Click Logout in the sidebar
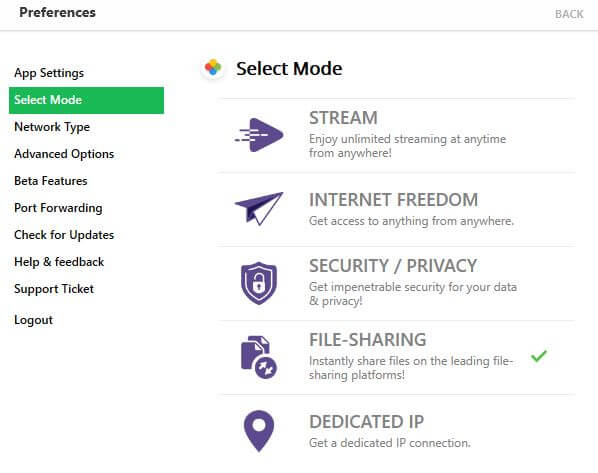This screenshot has width=598, height=473. [33, 320]
